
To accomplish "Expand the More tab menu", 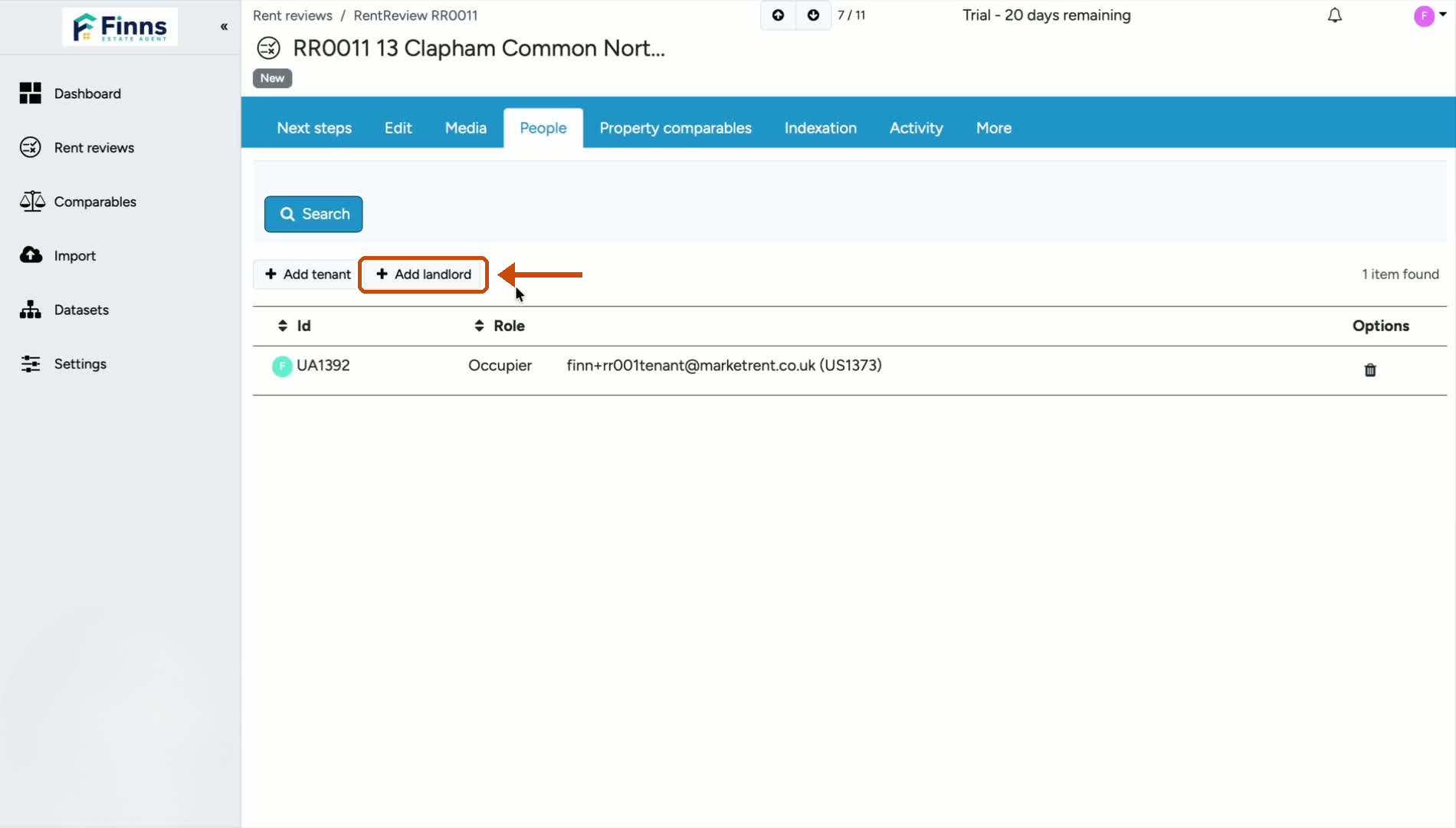I will [x=994, y=128].
